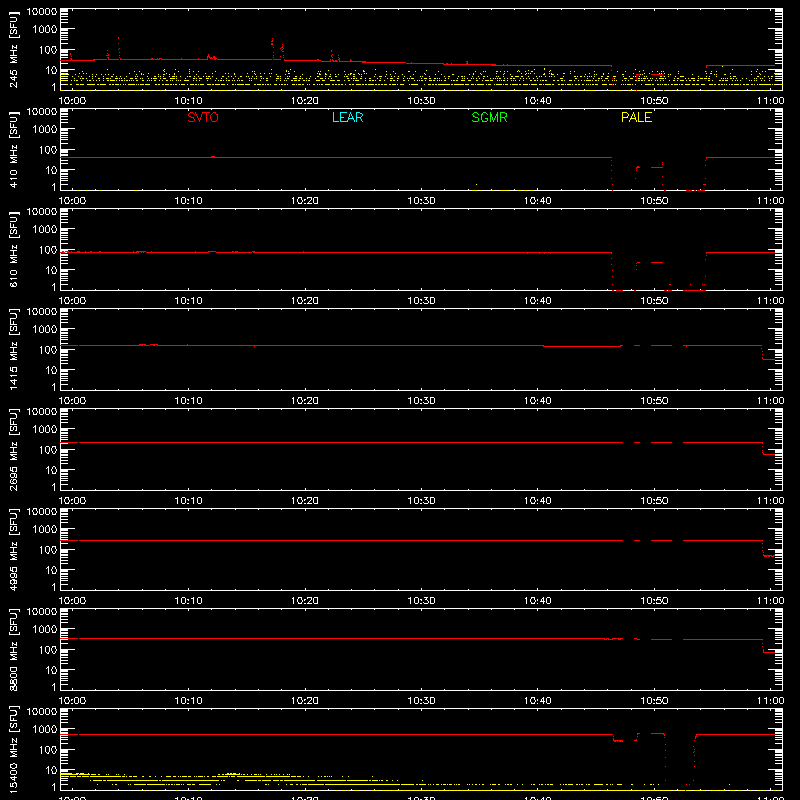This screenshot has height=800, width=800.
Task: Click the 11:00 label under the 610 MHz plot
Action: click(770, 301)
